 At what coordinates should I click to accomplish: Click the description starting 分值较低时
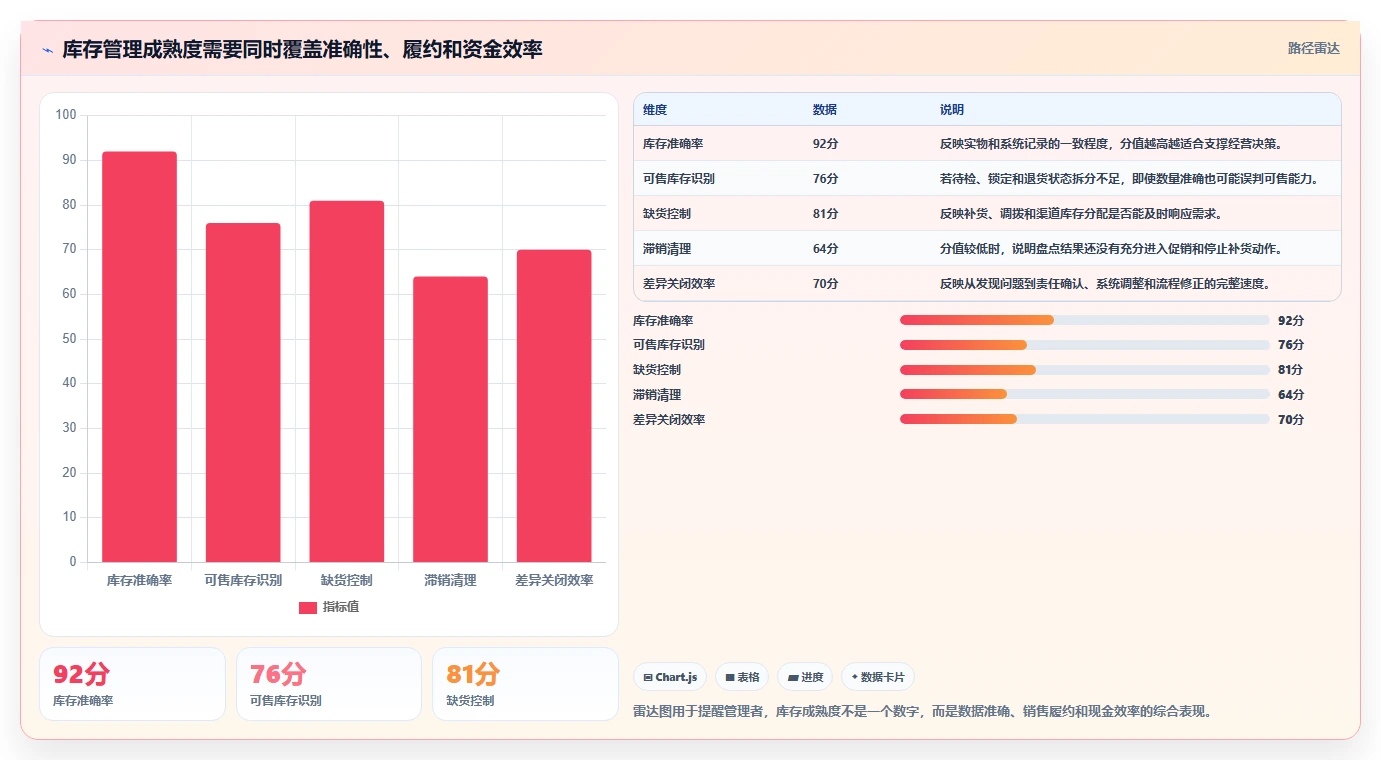1111,249
